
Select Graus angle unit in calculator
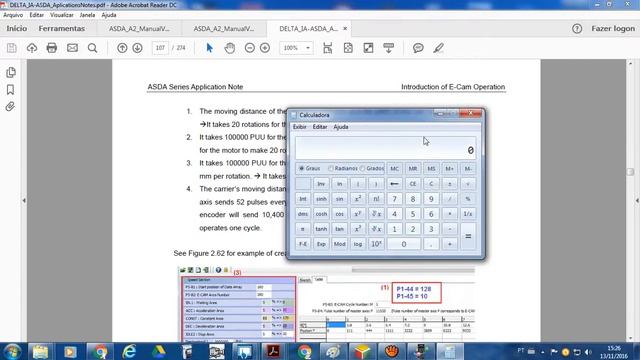point(309,168)
